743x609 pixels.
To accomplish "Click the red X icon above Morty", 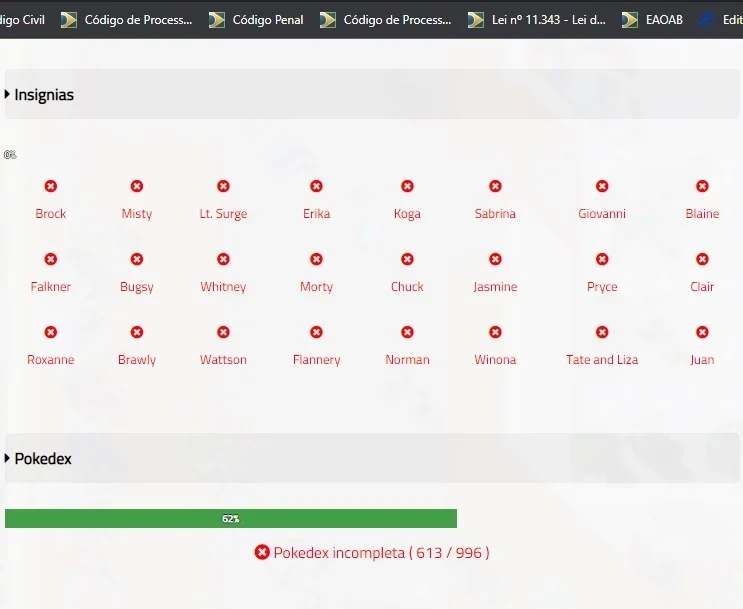I will [317, 259].
